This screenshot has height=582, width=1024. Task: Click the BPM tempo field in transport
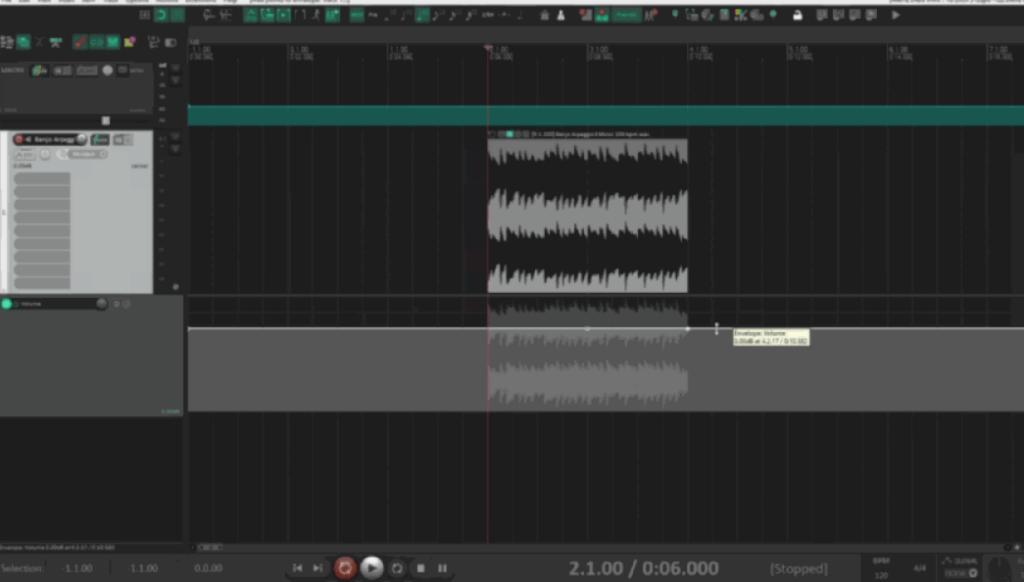(x=881, y=575)
